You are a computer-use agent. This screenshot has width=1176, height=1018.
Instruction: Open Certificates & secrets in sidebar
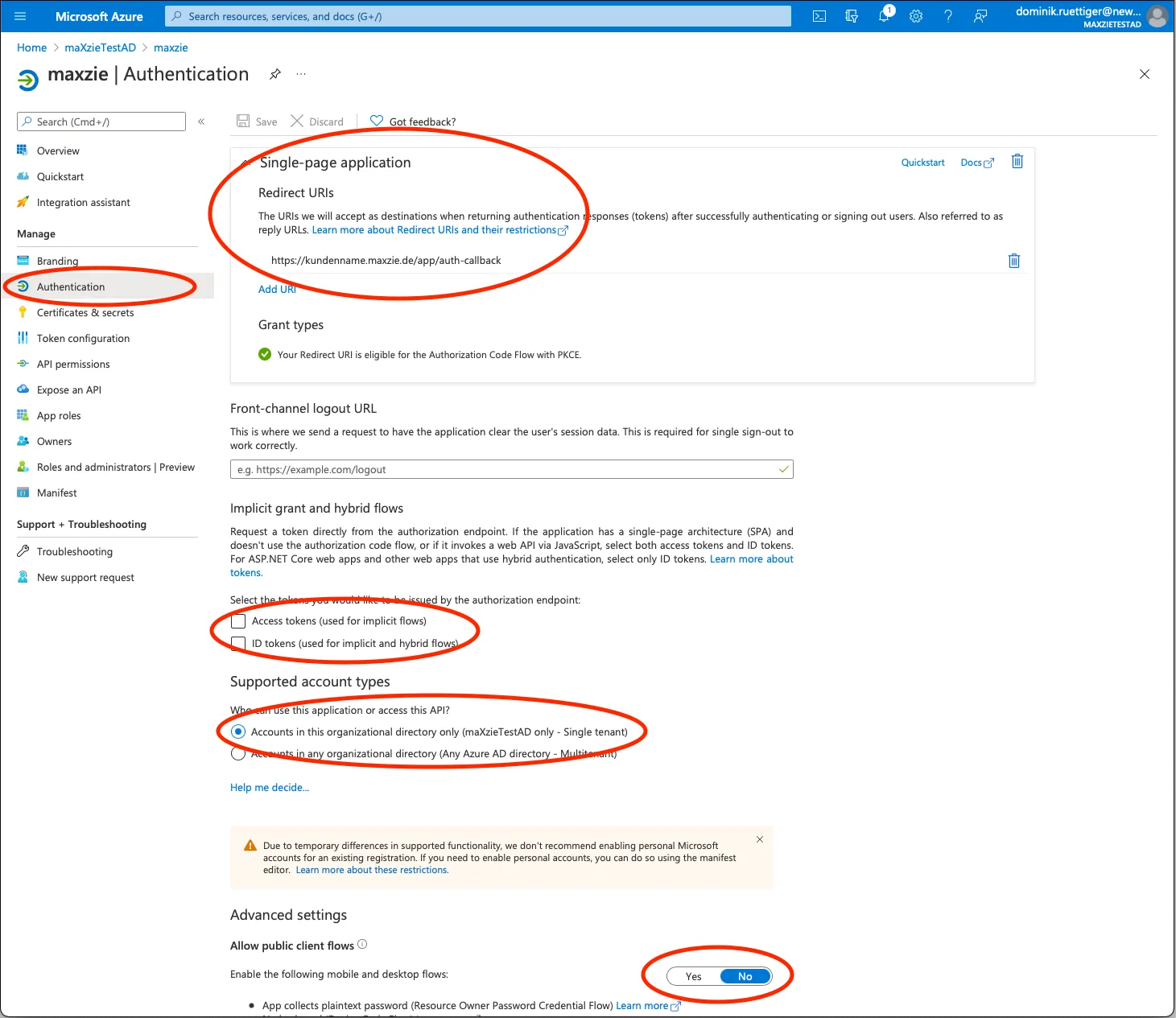(85, 313)
